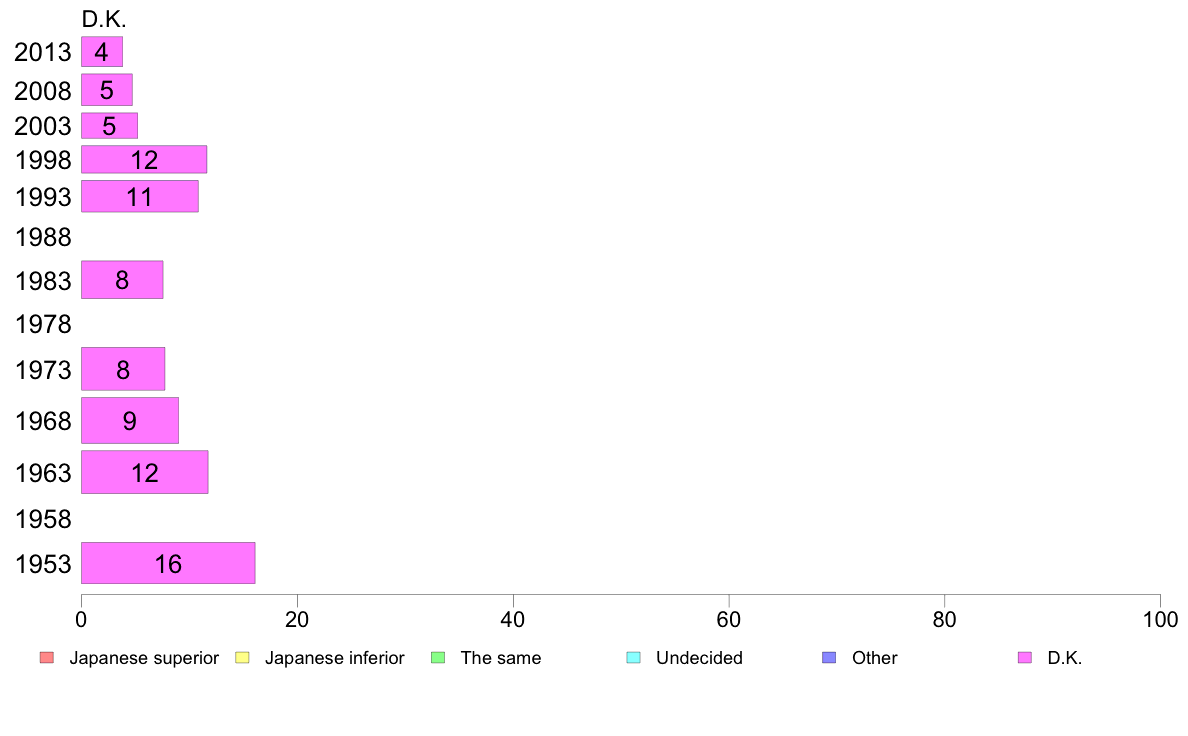Select the 1953 bar showing 16
The height and width of the screenshot is (736, 1188).
168,563
